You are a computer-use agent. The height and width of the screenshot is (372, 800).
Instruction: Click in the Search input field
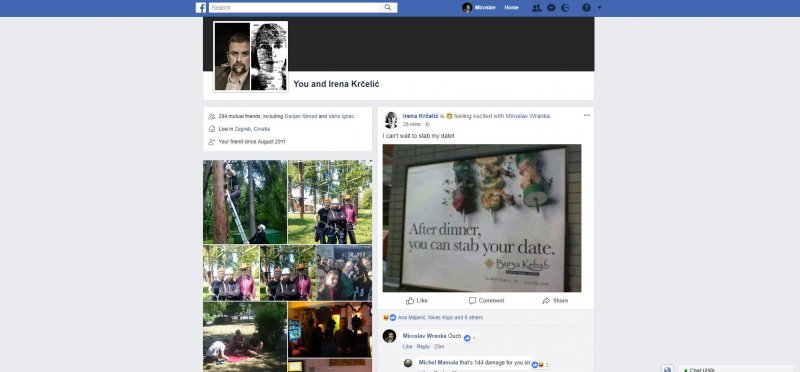coord(296,8)
